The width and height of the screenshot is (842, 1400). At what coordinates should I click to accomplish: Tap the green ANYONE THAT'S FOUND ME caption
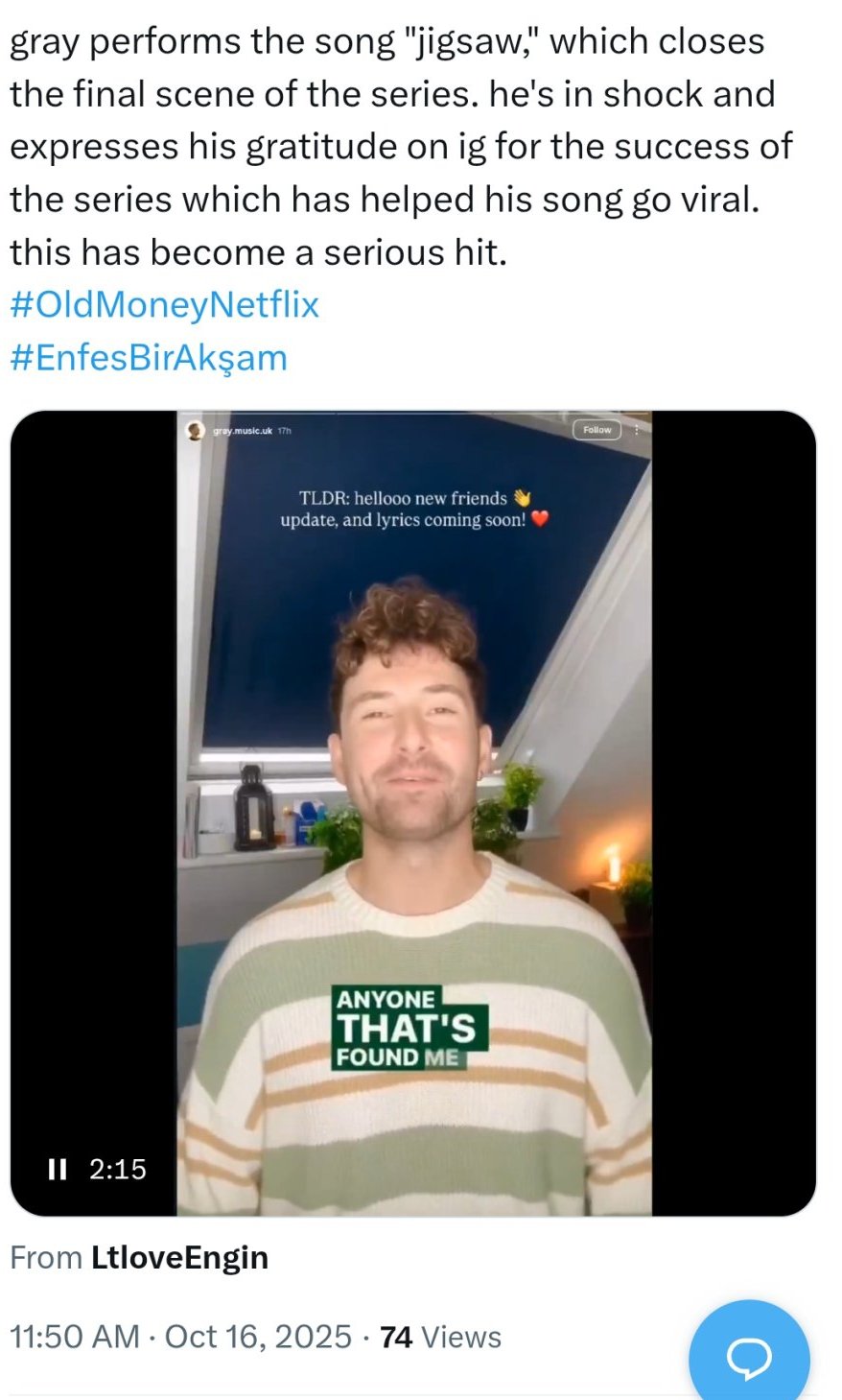409,1028
